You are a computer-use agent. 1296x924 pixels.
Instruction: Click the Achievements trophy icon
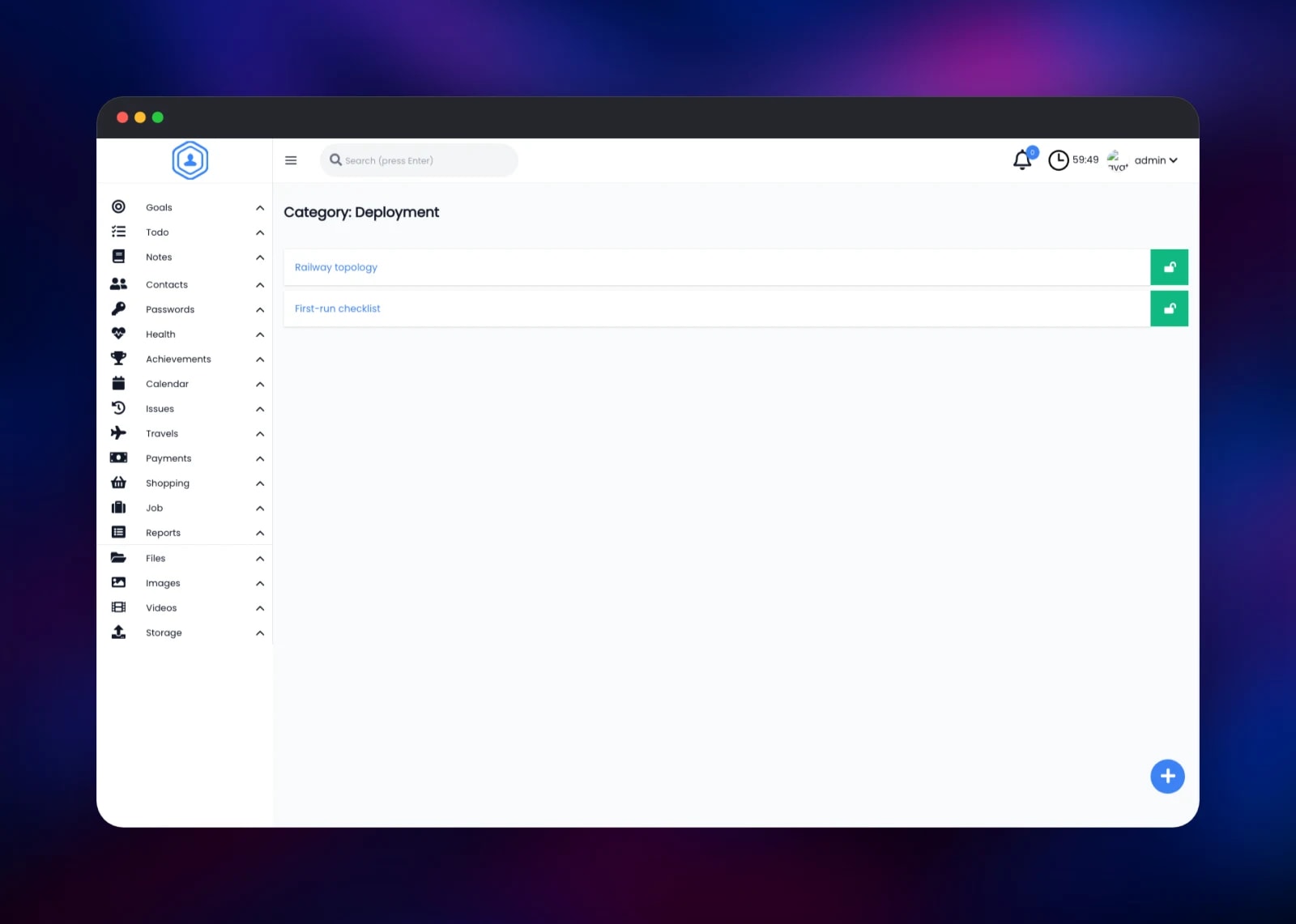click(x=118, y=359)
